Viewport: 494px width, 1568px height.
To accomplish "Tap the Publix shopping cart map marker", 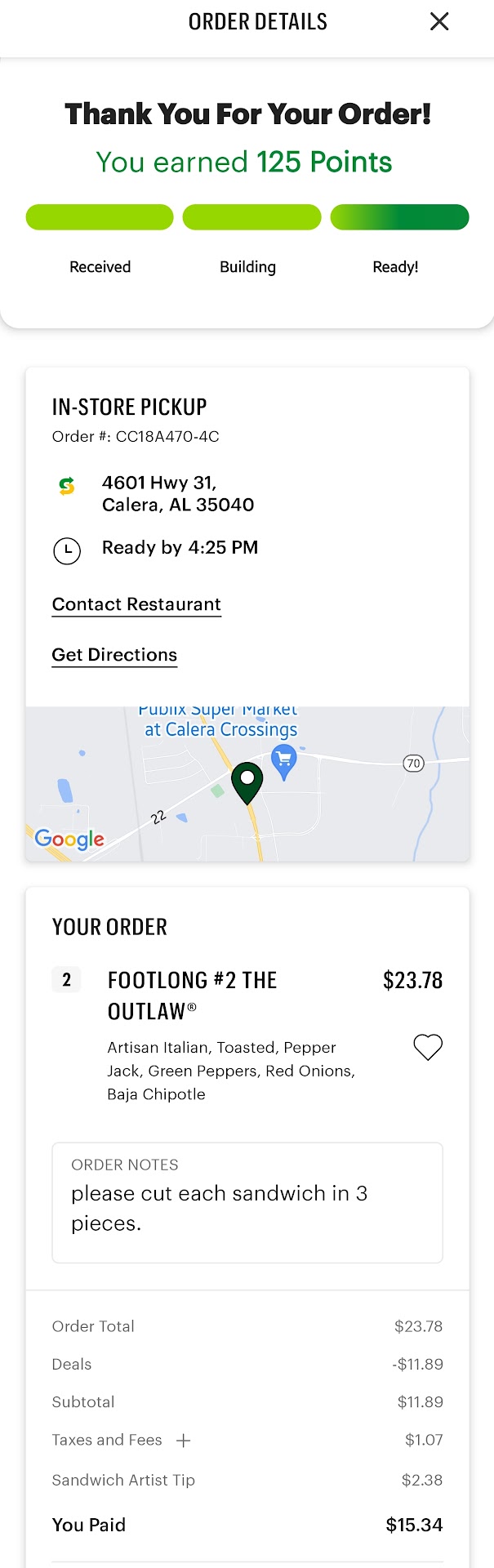I will pyautogui.click(x=284, y=760).
